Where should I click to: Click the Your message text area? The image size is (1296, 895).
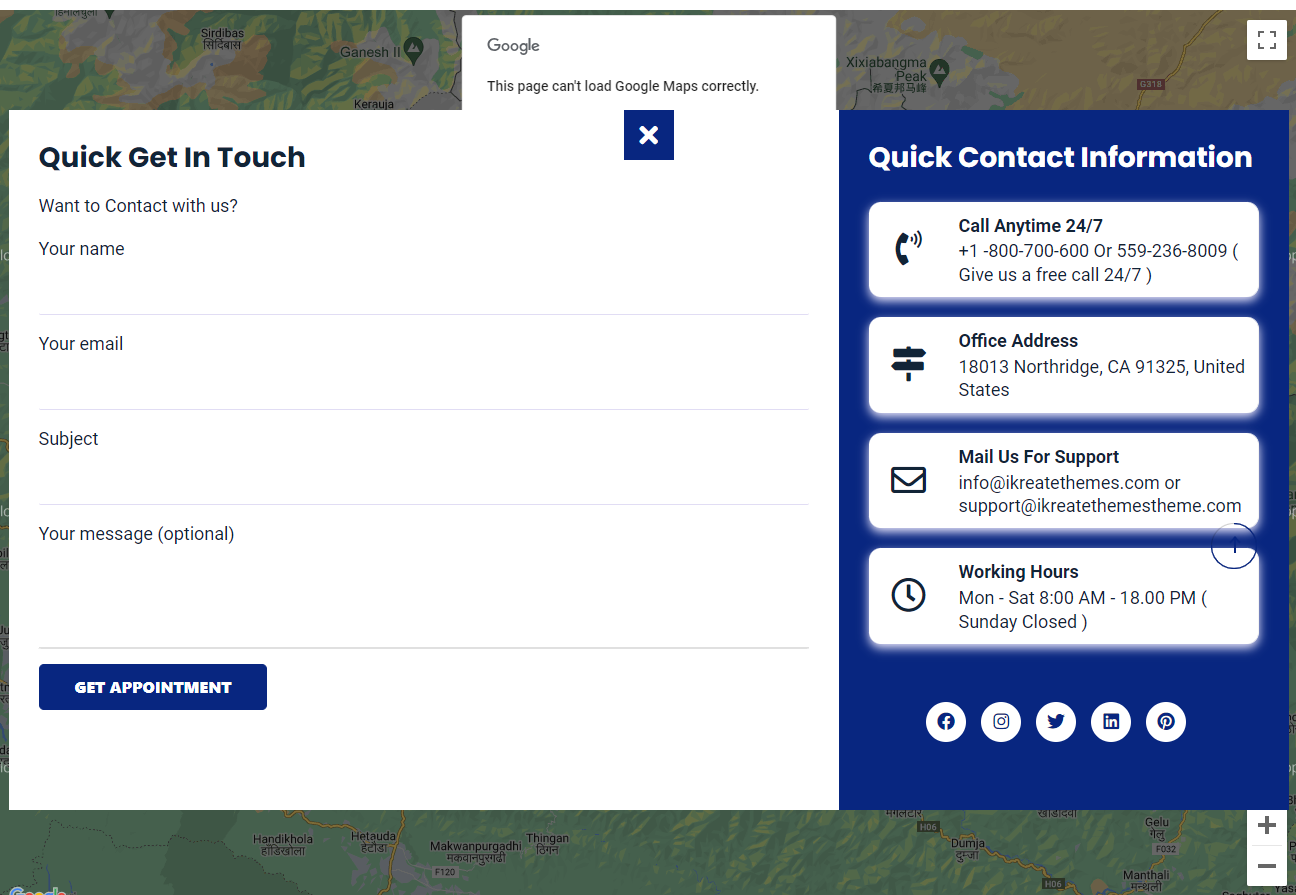coord(423,598)
